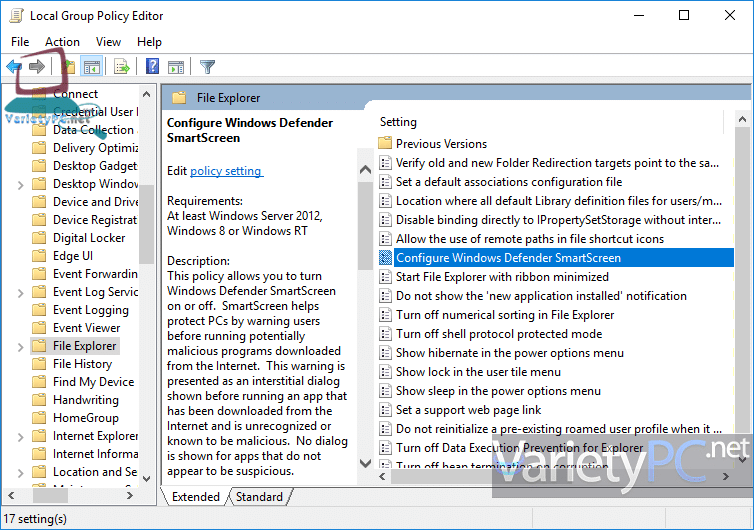Expand the File Explorer tree node
The width and height of the screenshot is (754, 530).
(x=20, y=347)
